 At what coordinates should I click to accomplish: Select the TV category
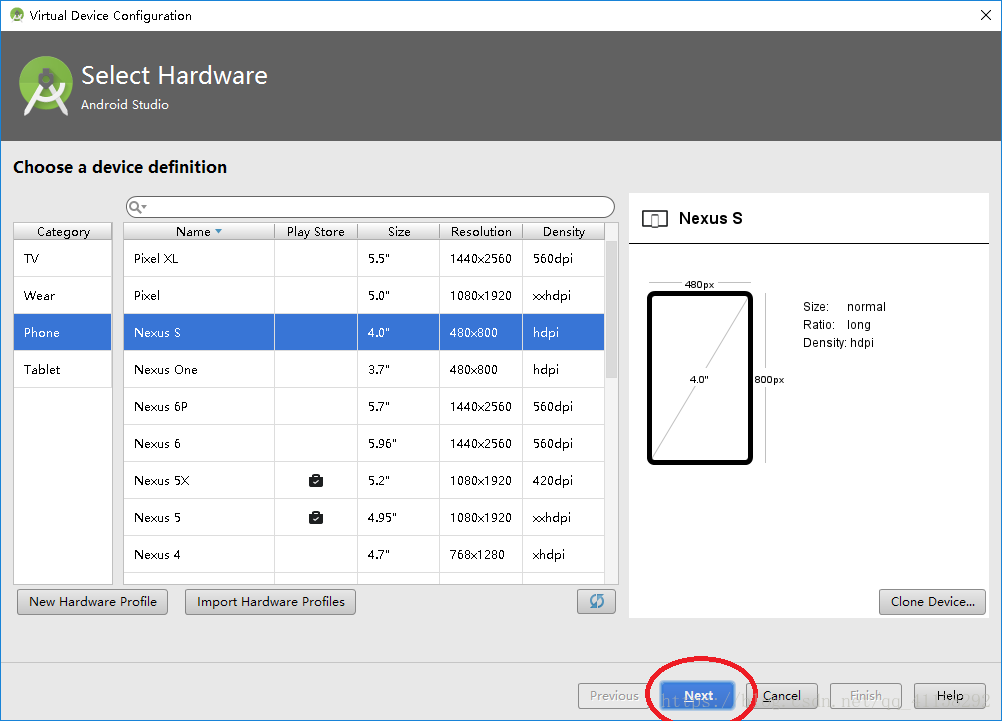click(63, 259)
